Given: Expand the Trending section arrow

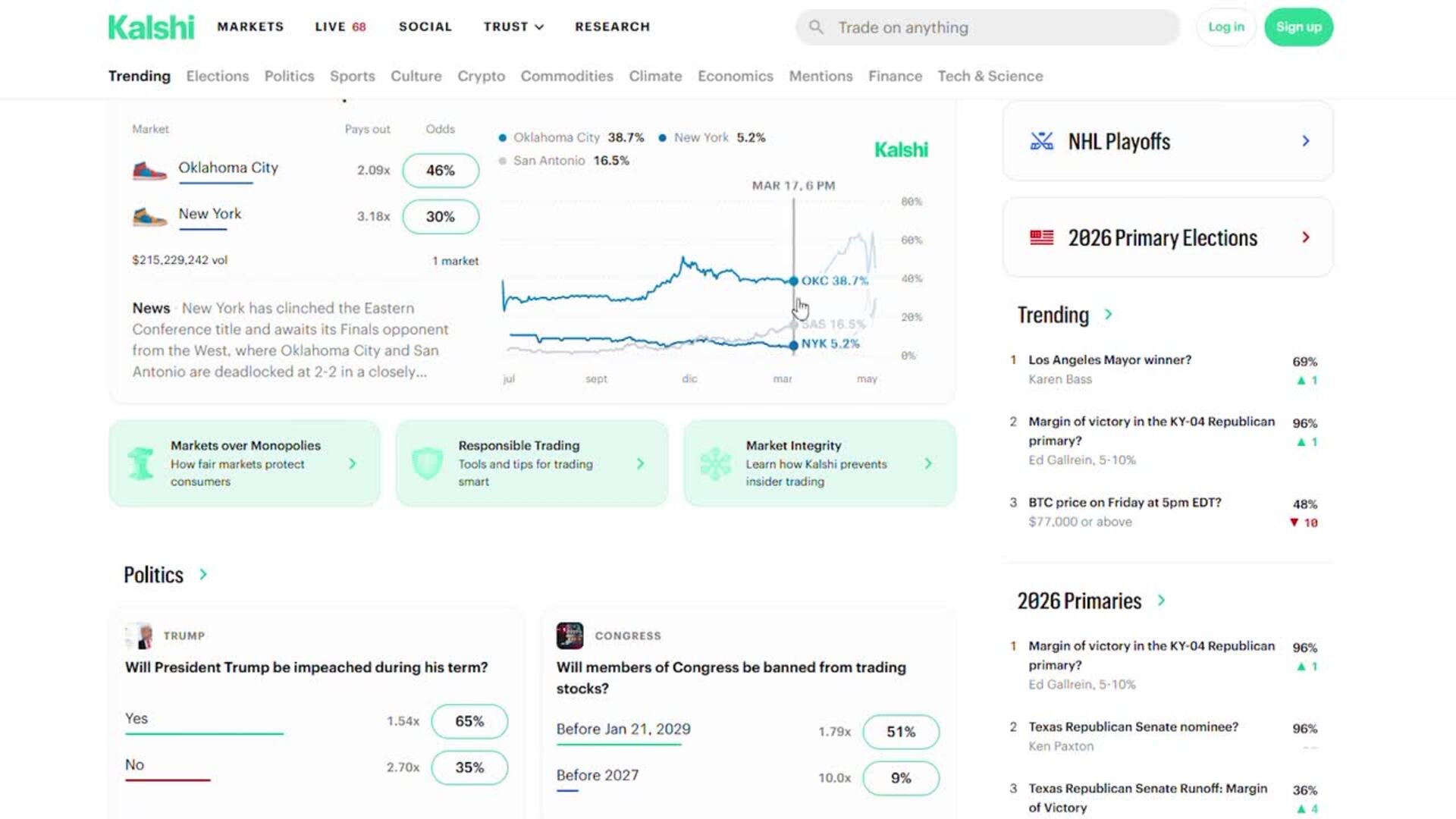Looking at the screenshot, I should point(1109,314).
